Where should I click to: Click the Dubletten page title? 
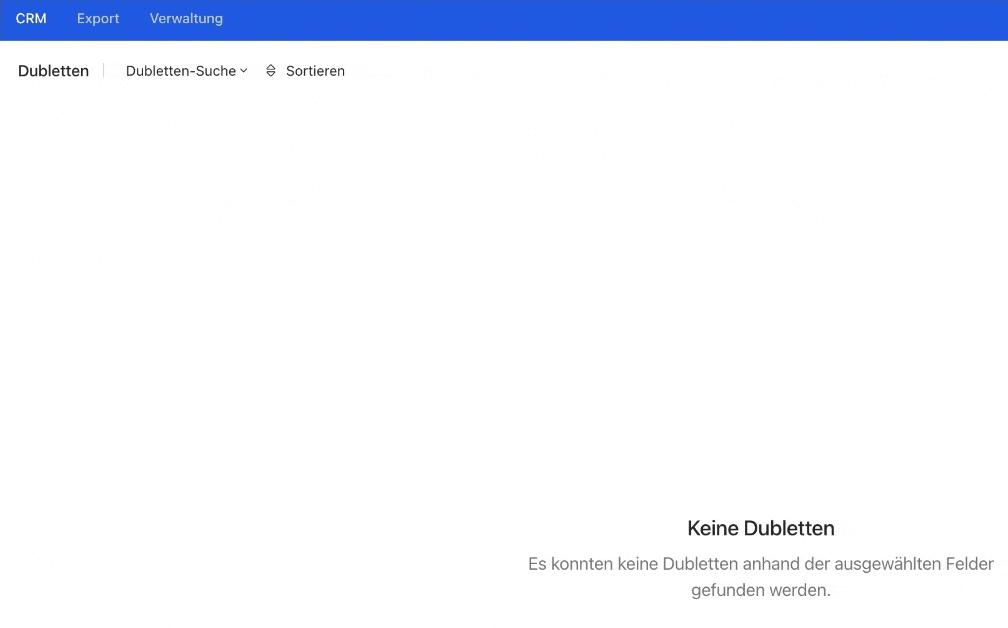53,71
